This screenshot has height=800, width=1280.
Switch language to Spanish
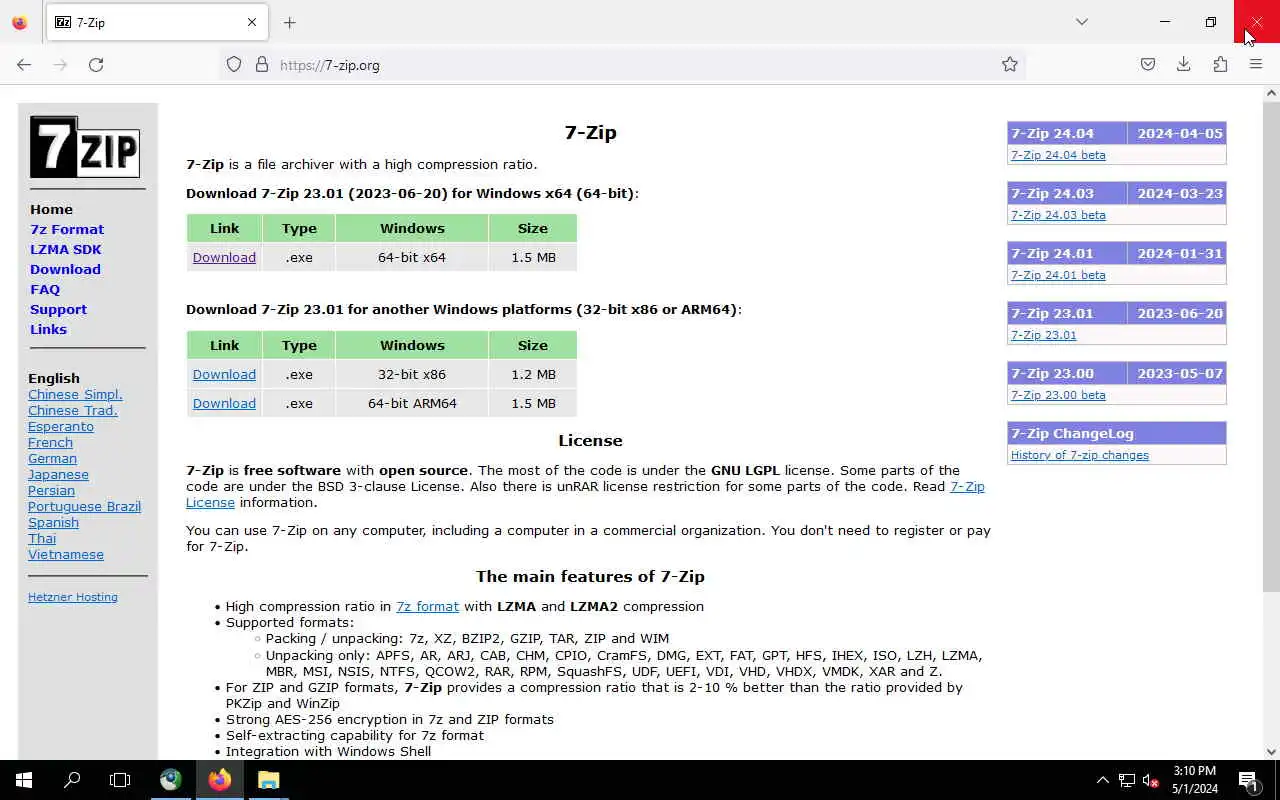click(x=53, y=522)
